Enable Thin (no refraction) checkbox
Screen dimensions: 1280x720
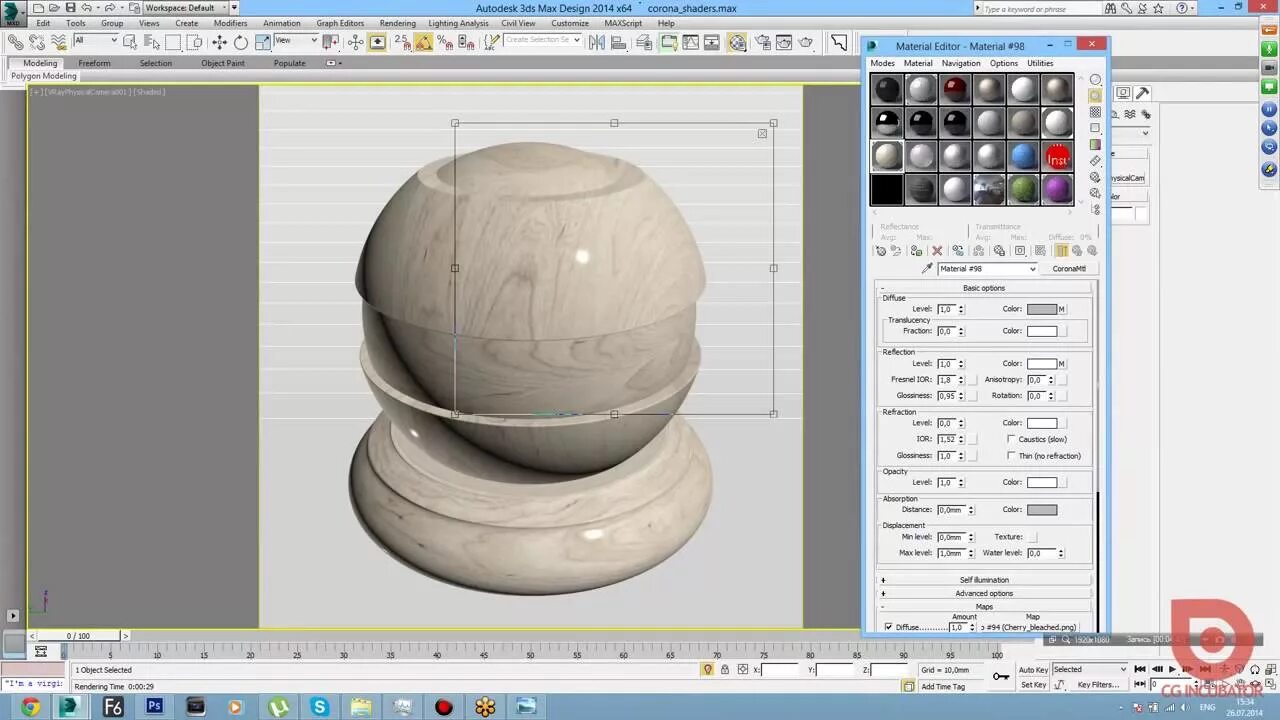pos(1011,456)
